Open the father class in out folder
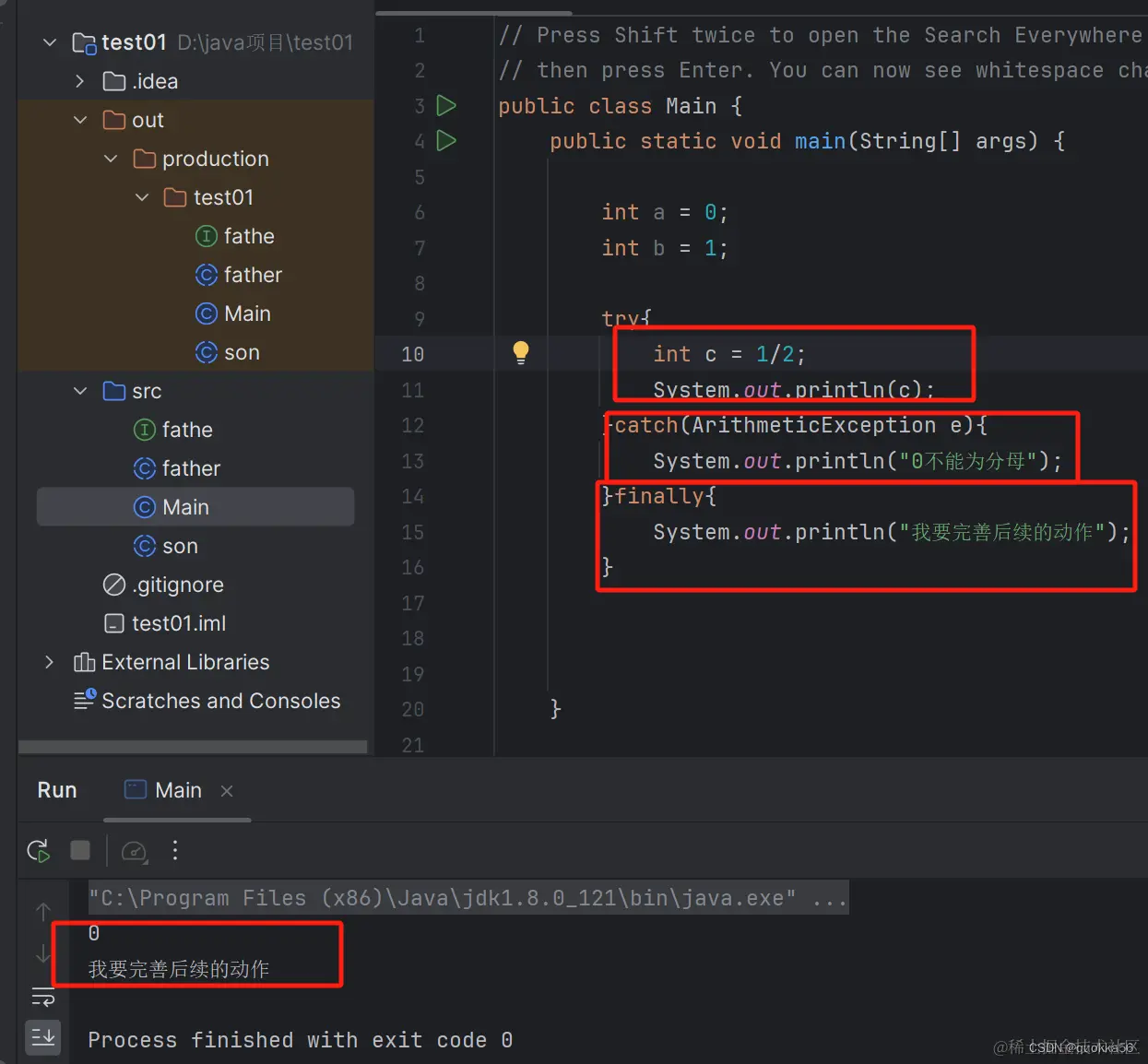Image resolution: width=1148 pixels, height=1064 pixels. pos(239,275)
